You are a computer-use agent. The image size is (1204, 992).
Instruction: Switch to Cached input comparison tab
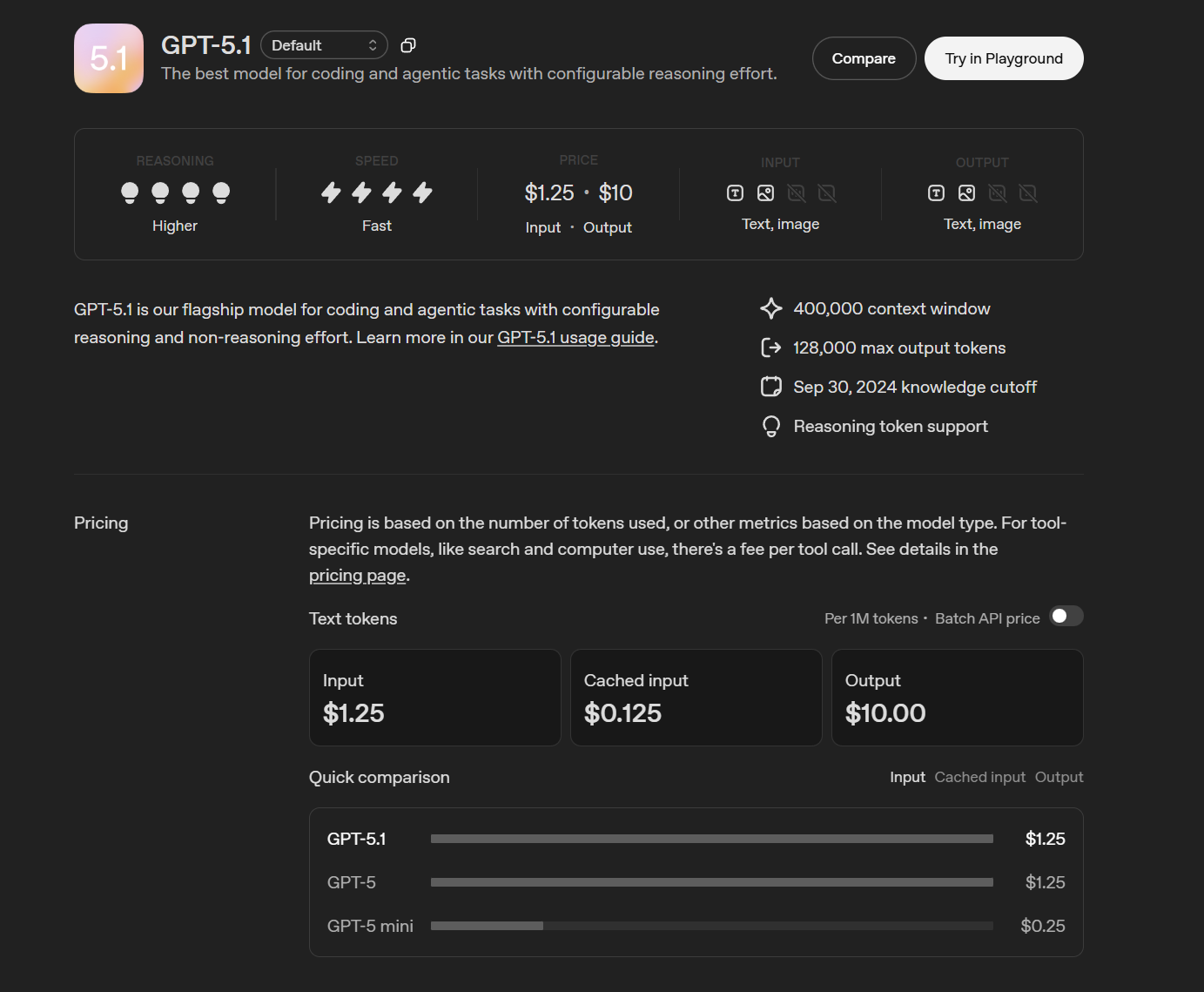(979, 777)
